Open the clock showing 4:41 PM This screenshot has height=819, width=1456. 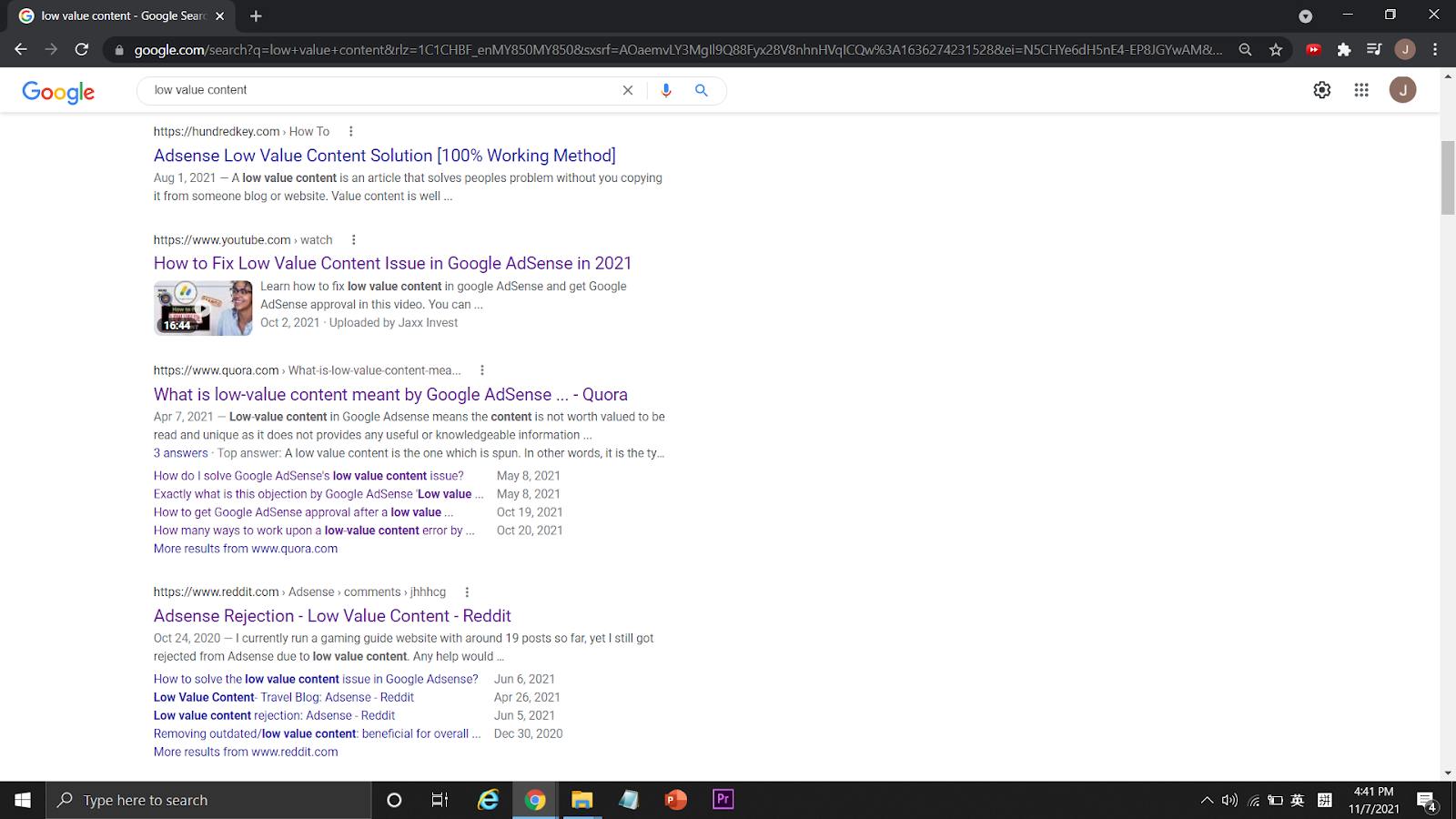click(1374, 800)
